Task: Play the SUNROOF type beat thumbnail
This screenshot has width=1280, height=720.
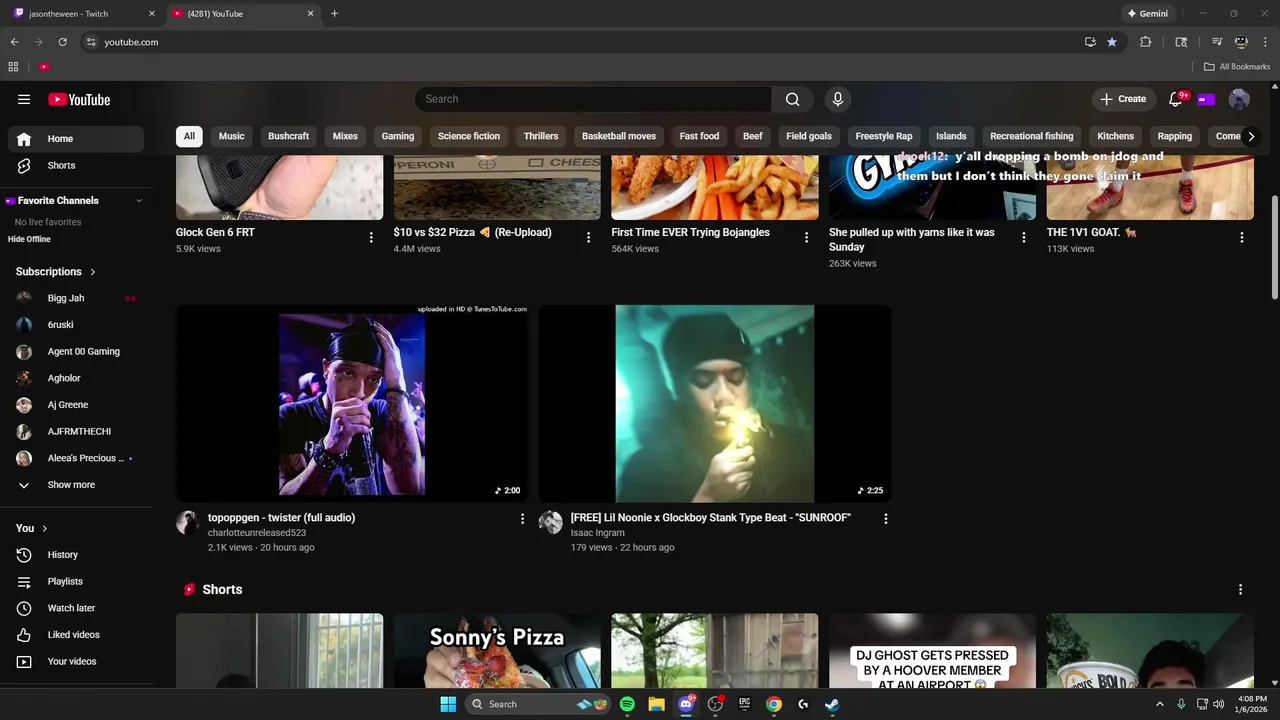Action: point(715,403)
